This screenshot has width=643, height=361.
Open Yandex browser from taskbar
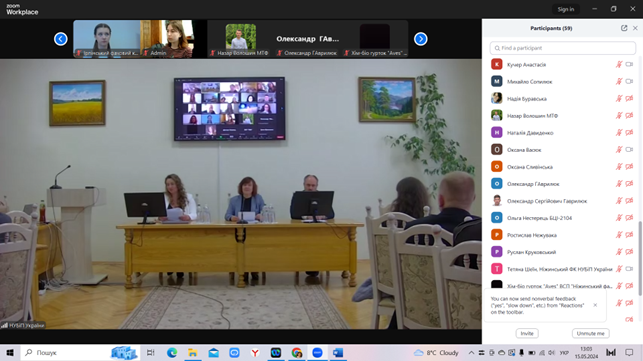tap(255, 353)
